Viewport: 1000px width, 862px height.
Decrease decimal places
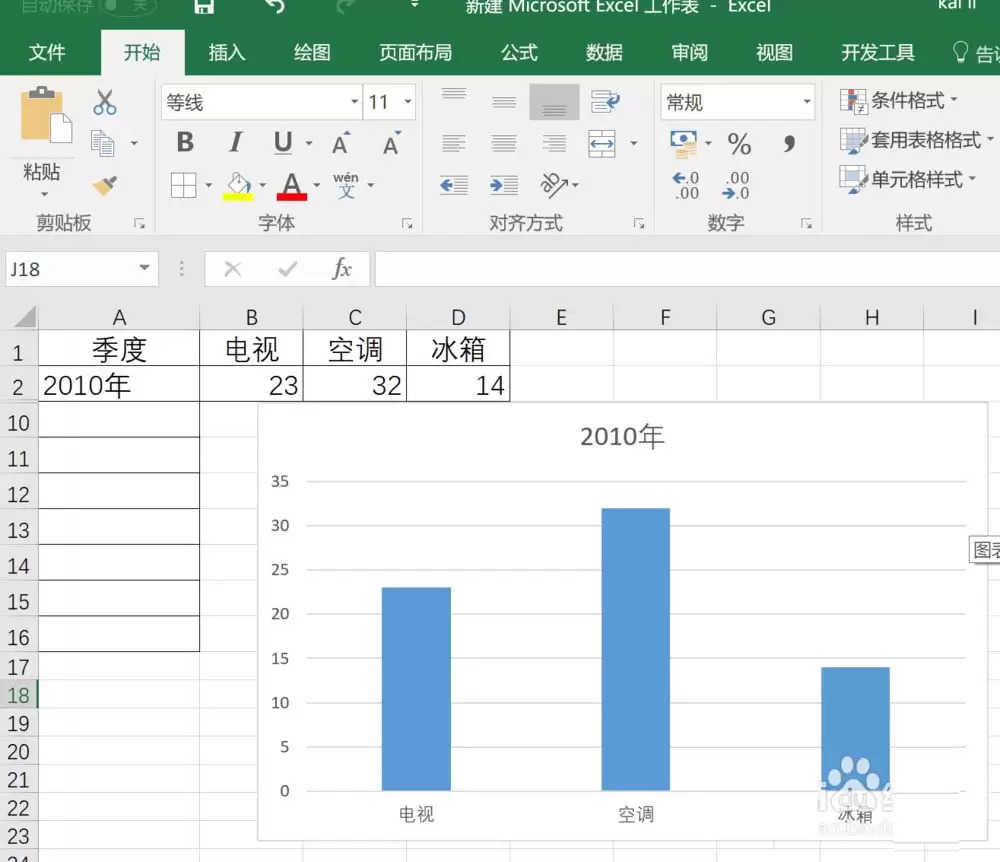[736, 186]
